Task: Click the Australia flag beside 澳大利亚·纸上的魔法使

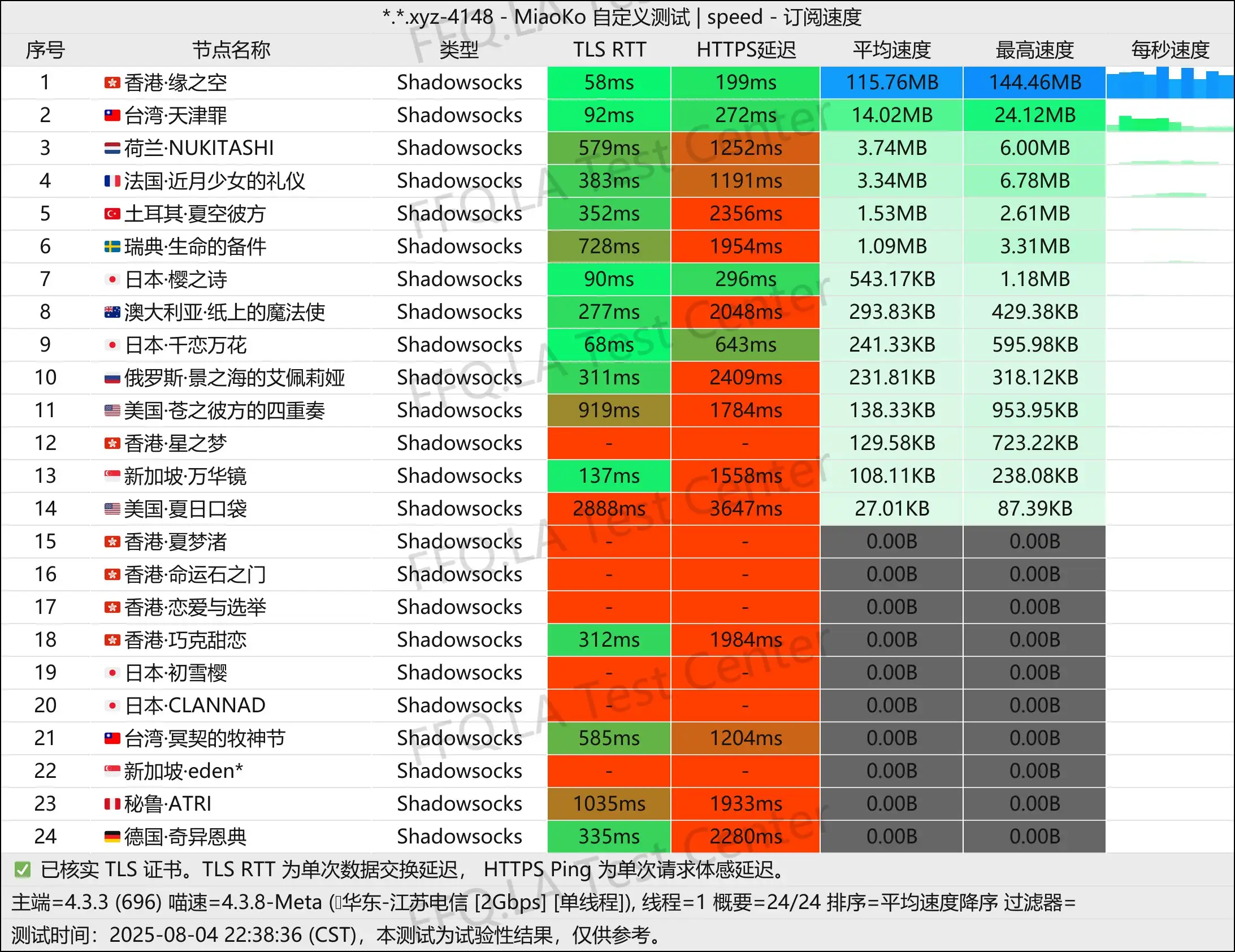Action: 112,313
